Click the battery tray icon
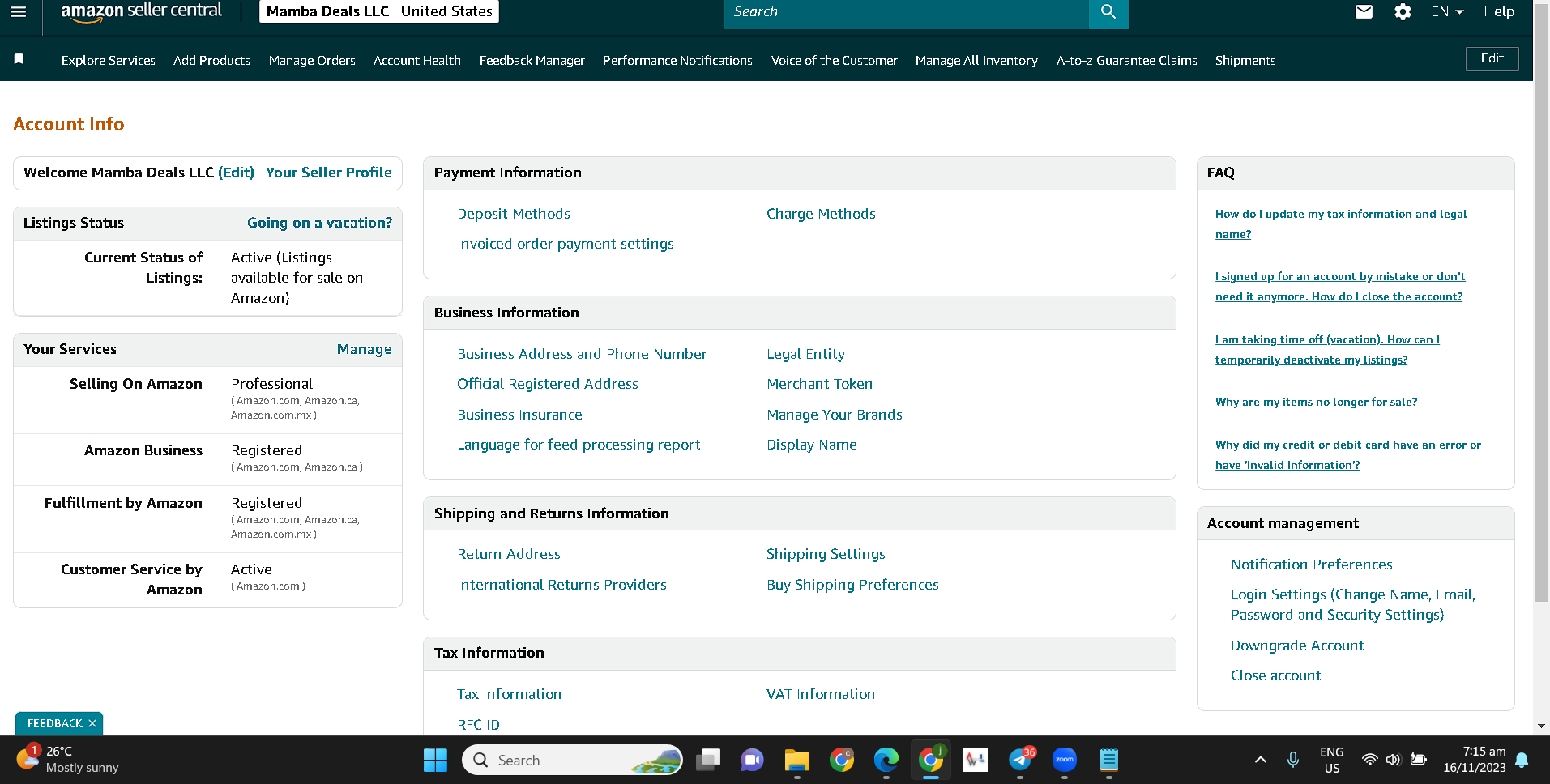This screenshot has width=1550, height=784. pyautogui.click(x=1418, y=760)
